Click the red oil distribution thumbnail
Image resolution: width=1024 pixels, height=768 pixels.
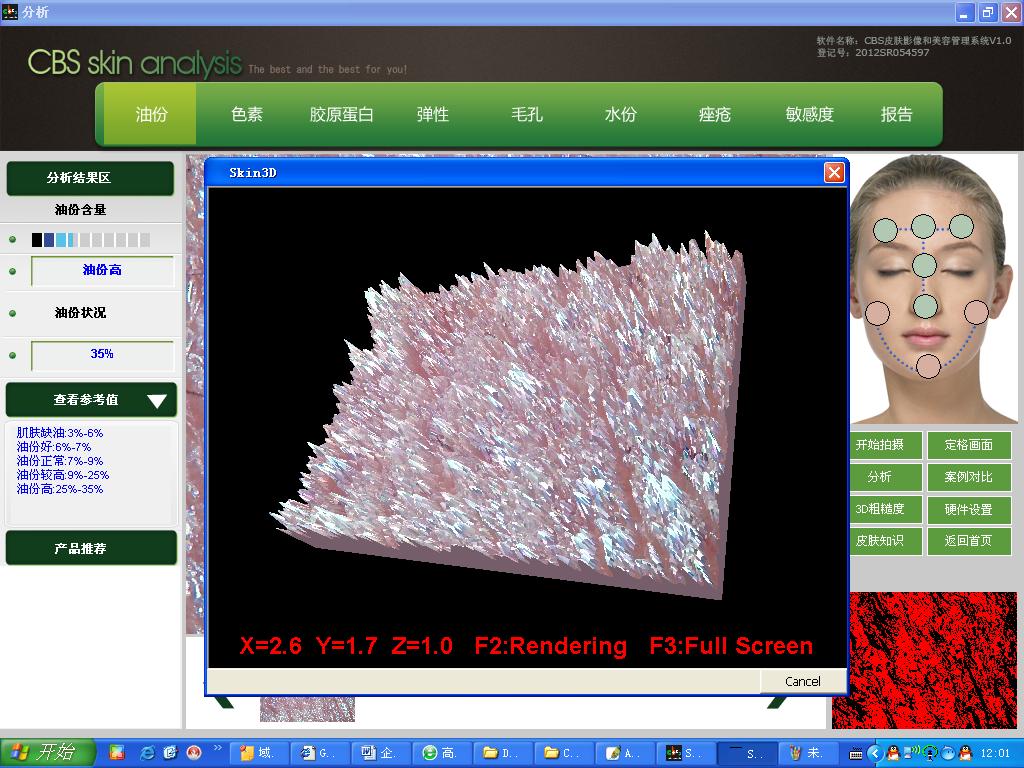(923, 660)
